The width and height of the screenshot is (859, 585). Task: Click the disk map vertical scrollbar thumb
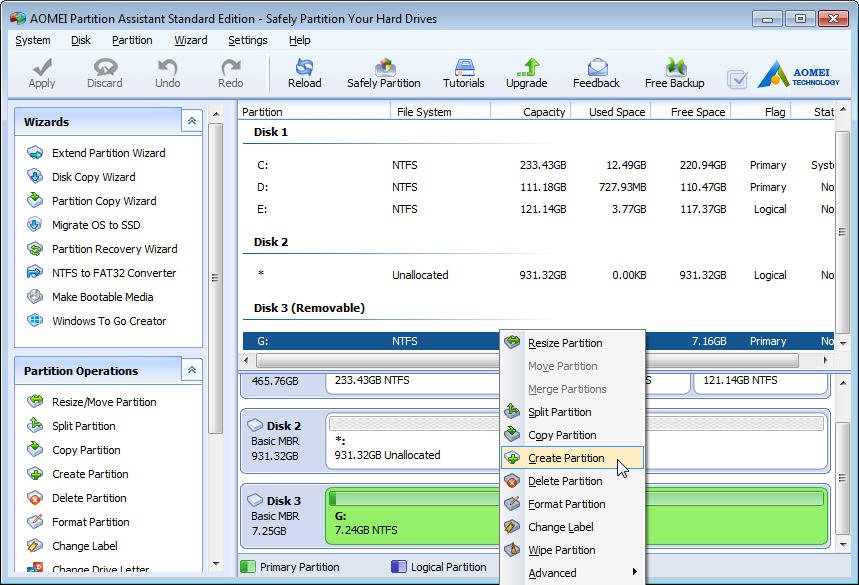[x=843, y=478]
